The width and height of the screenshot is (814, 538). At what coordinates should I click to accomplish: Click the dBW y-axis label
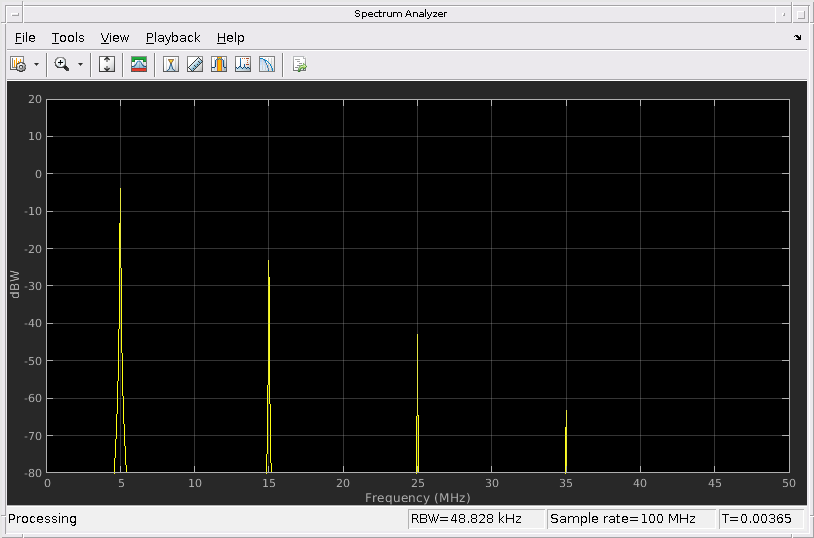tap(15, 285)
